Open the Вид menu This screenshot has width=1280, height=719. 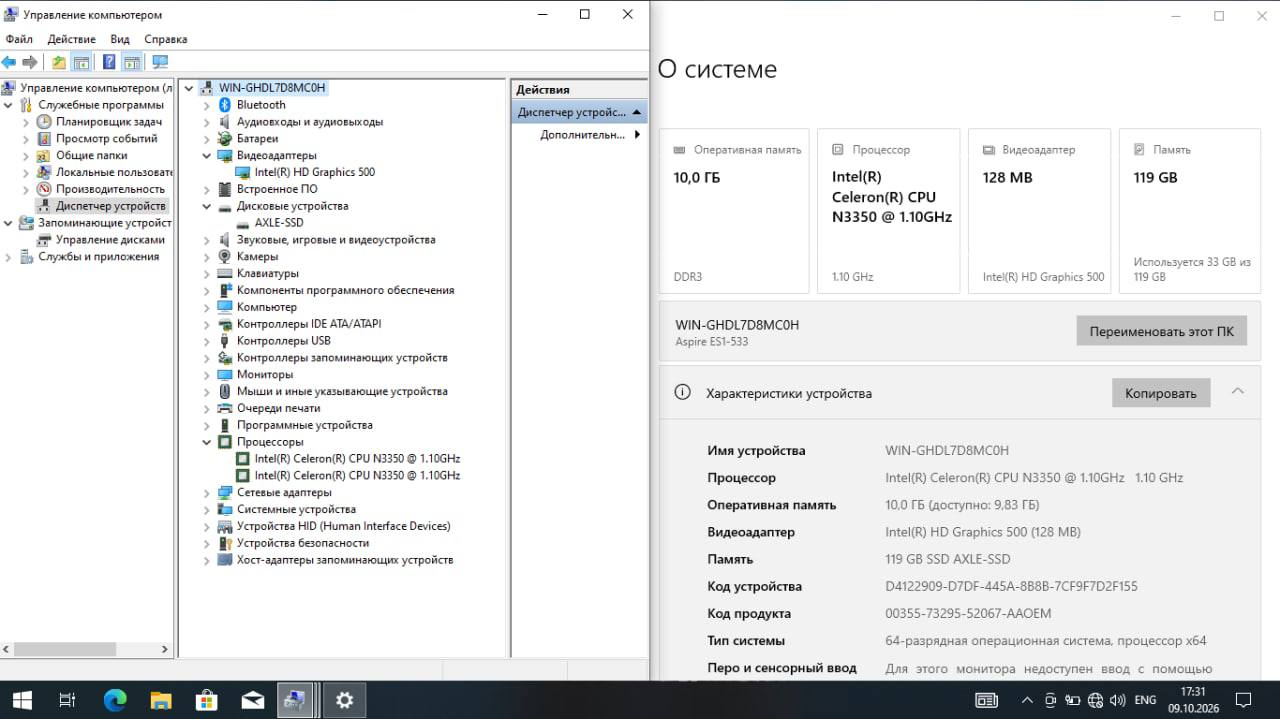[120, 39]
